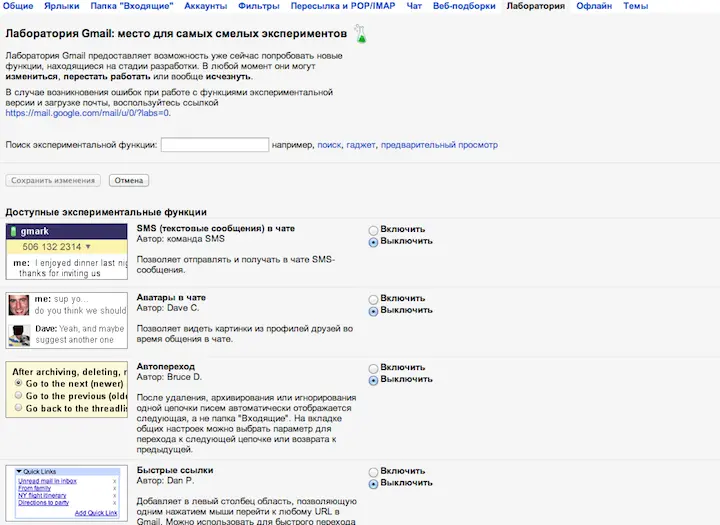Click the Доступные экспериментальные функции heading

106,212
